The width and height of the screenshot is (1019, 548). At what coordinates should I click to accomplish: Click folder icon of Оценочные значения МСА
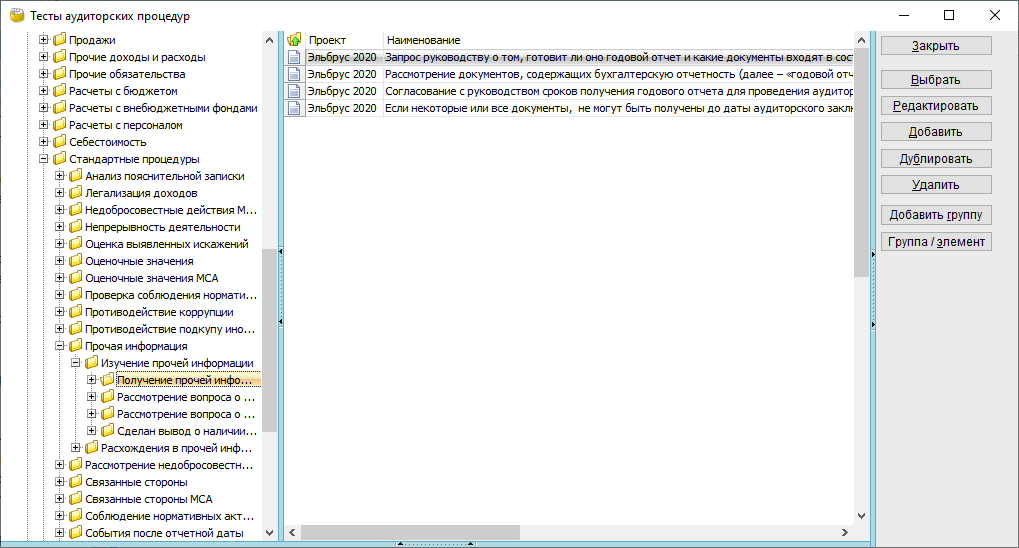76,278
